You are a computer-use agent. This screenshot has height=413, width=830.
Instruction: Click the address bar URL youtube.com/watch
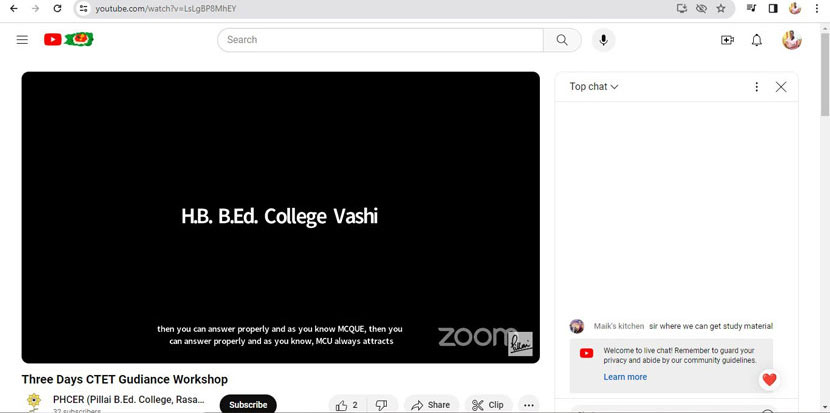pos(165,8)
